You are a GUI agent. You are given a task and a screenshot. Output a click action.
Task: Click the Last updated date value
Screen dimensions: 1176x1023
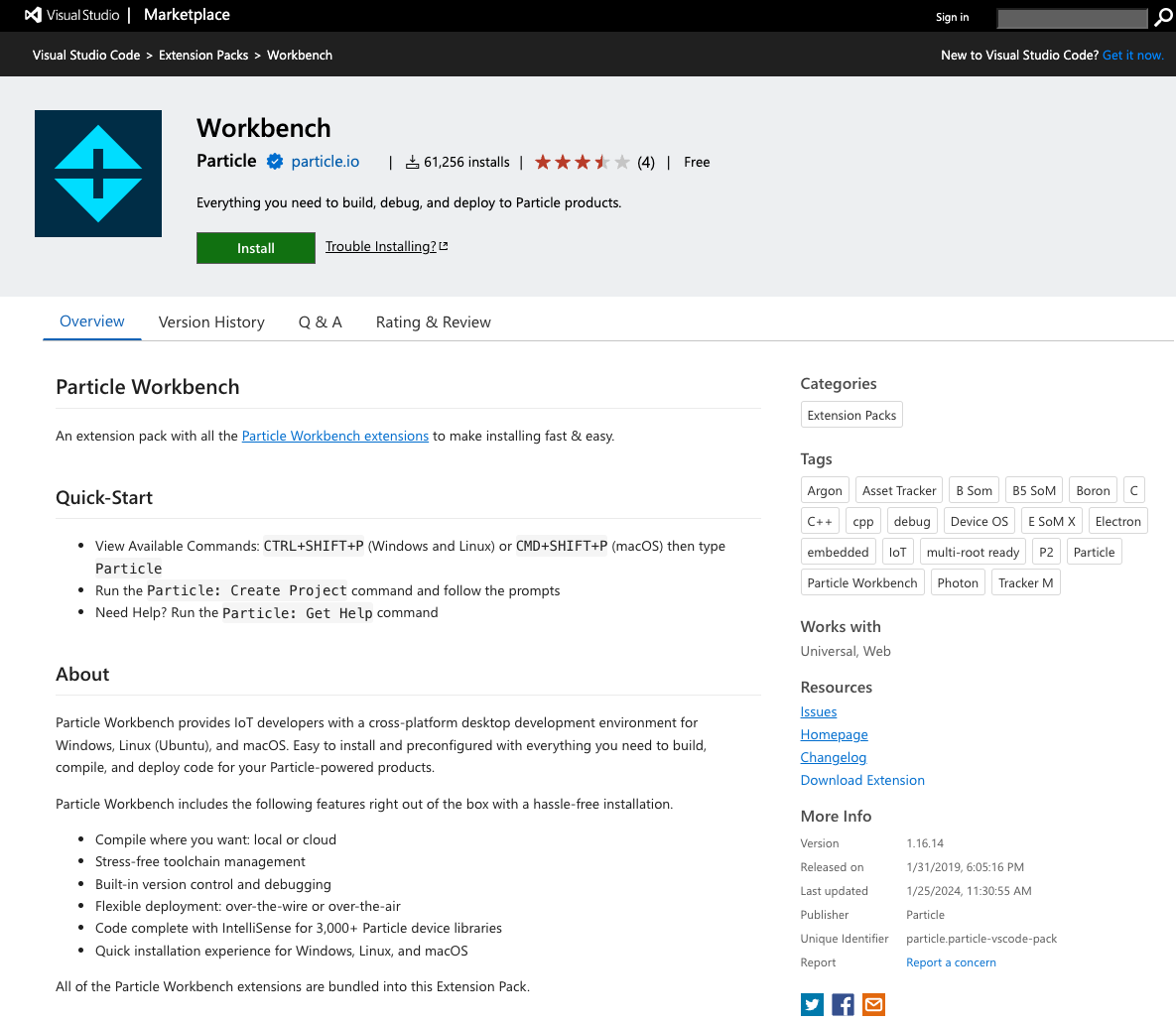point(969,891)
